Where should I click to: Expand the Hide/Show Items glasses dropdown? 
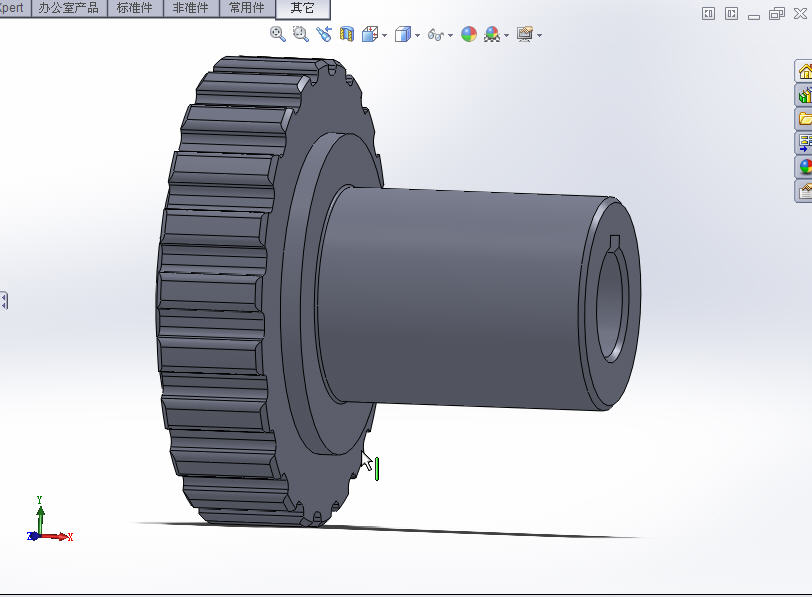(x=450, y=35)
